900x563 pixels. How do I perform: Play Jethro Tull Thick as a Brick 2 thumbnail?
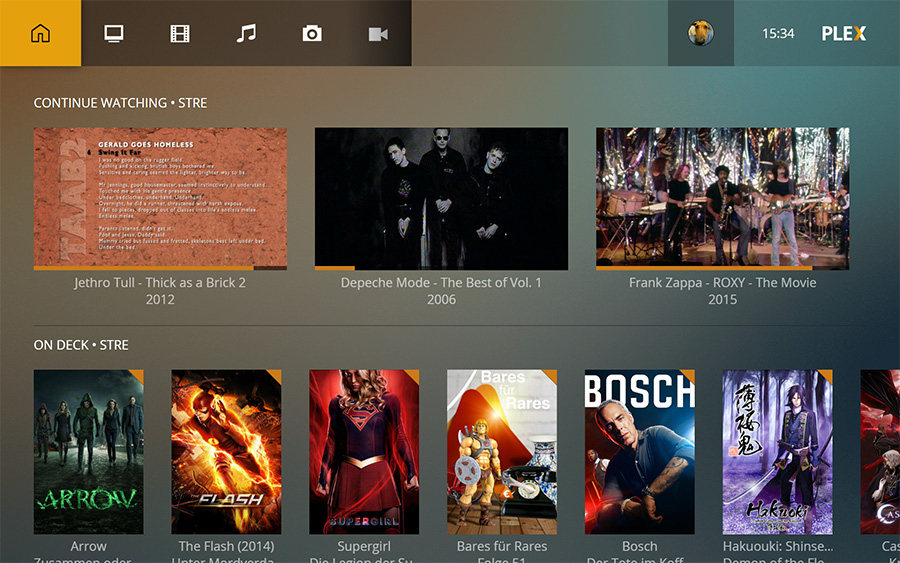point(160,197)
